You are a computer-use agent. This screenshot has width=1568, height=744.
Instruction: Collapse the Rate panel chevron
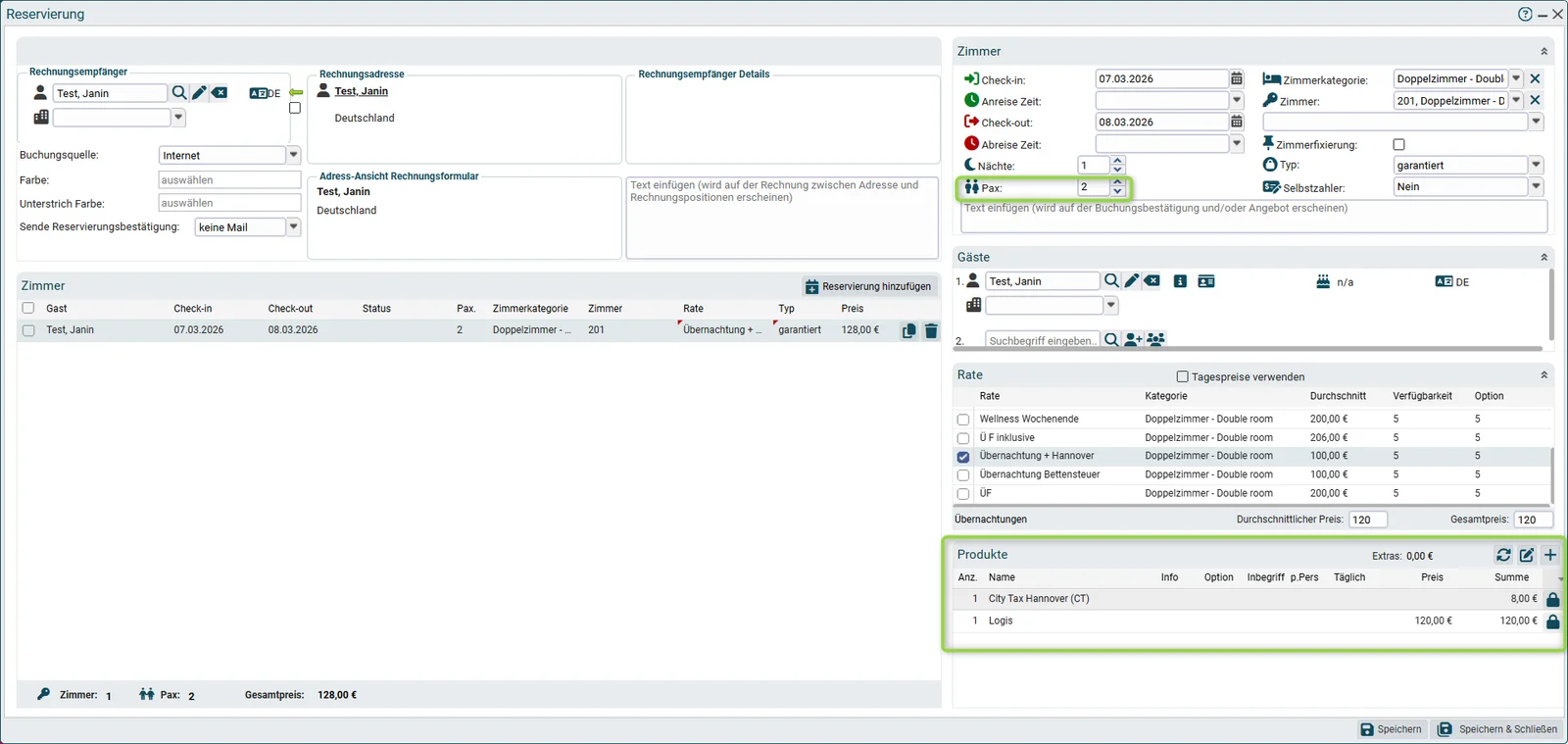(1544, 374)
